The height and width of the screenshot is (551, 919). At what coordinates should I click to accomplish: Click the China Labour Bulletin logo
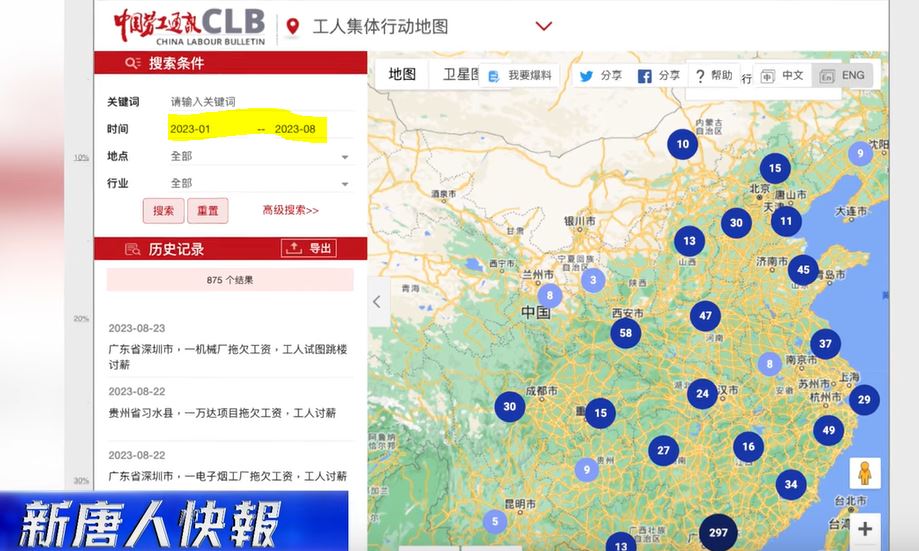188,25
